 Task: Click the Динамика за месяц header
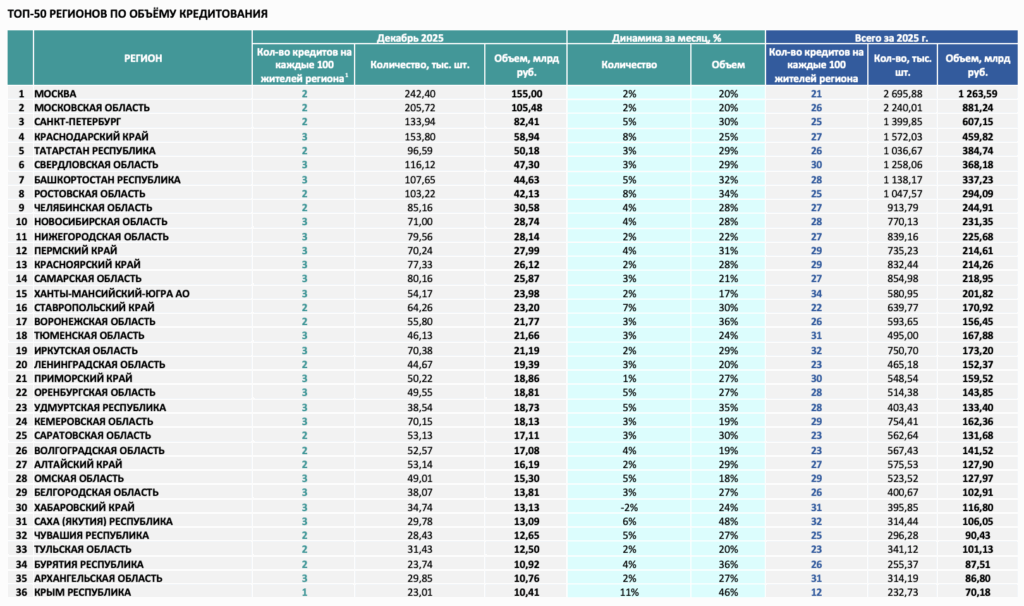coord(666,38)
